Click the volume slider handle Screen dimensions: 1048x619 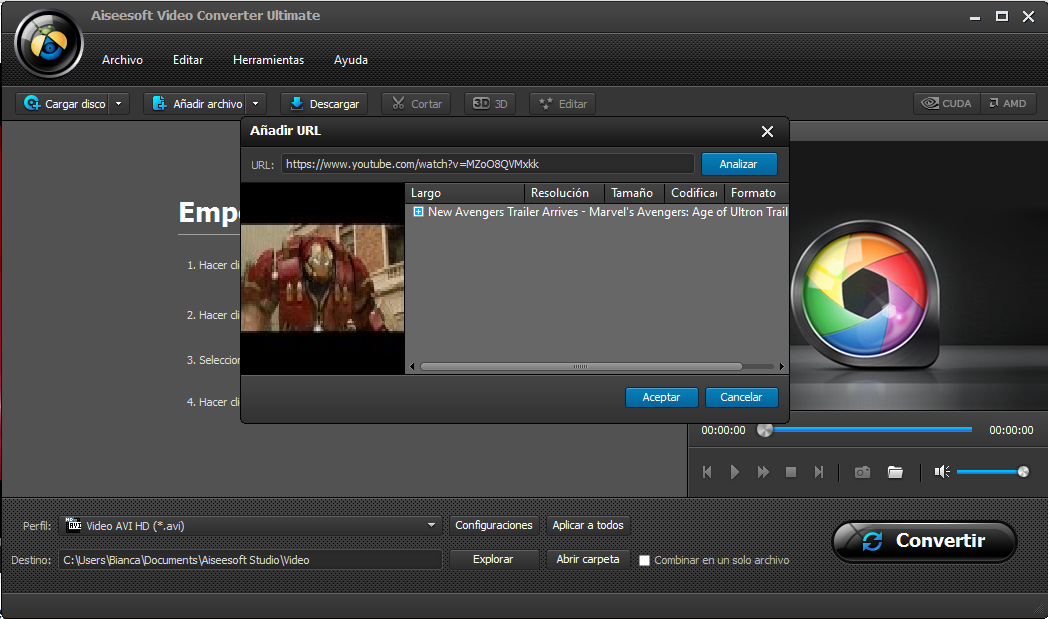pos(1023,472)
